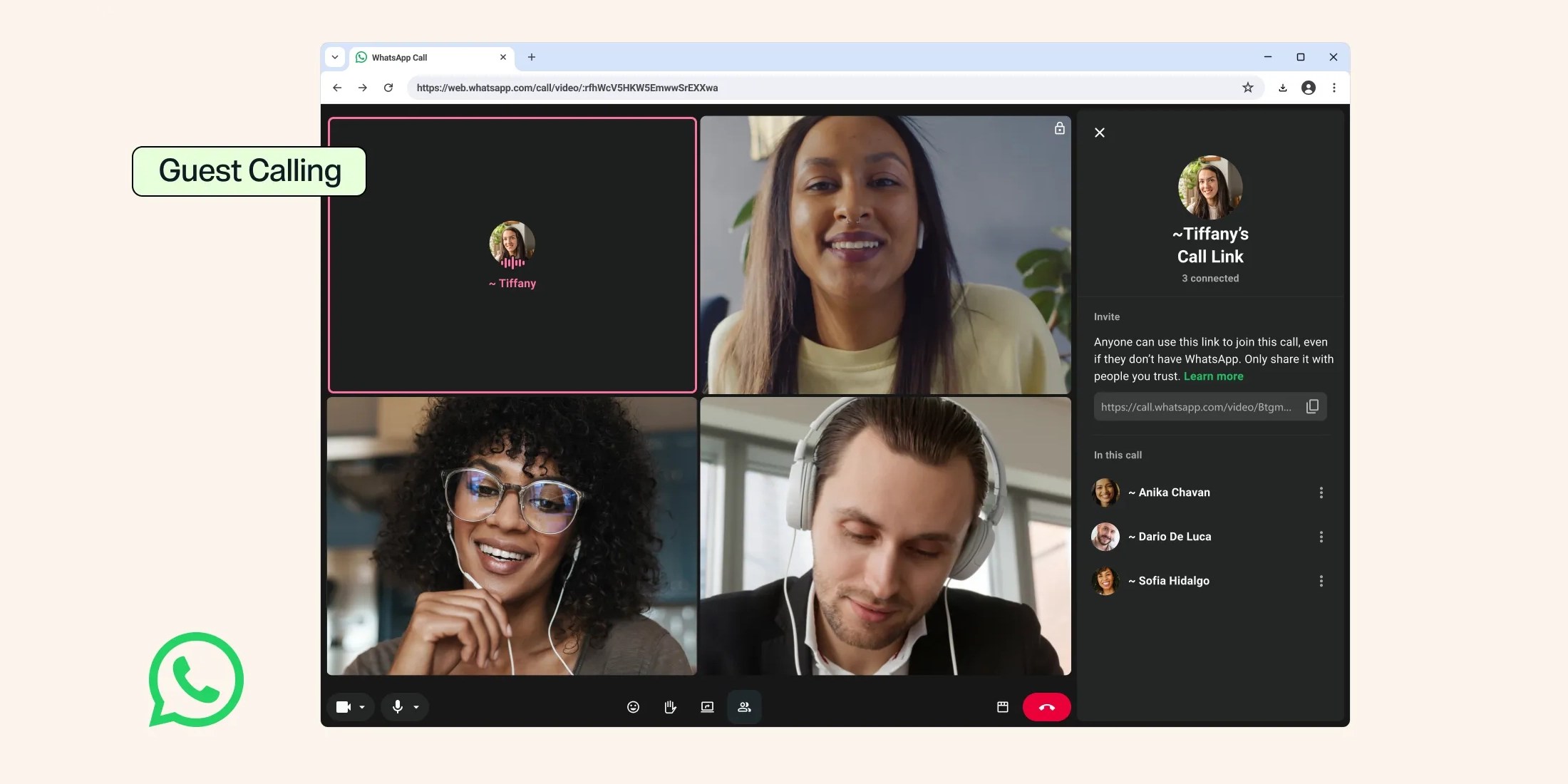Open the emoji reactions picker

tap(633, 707)
